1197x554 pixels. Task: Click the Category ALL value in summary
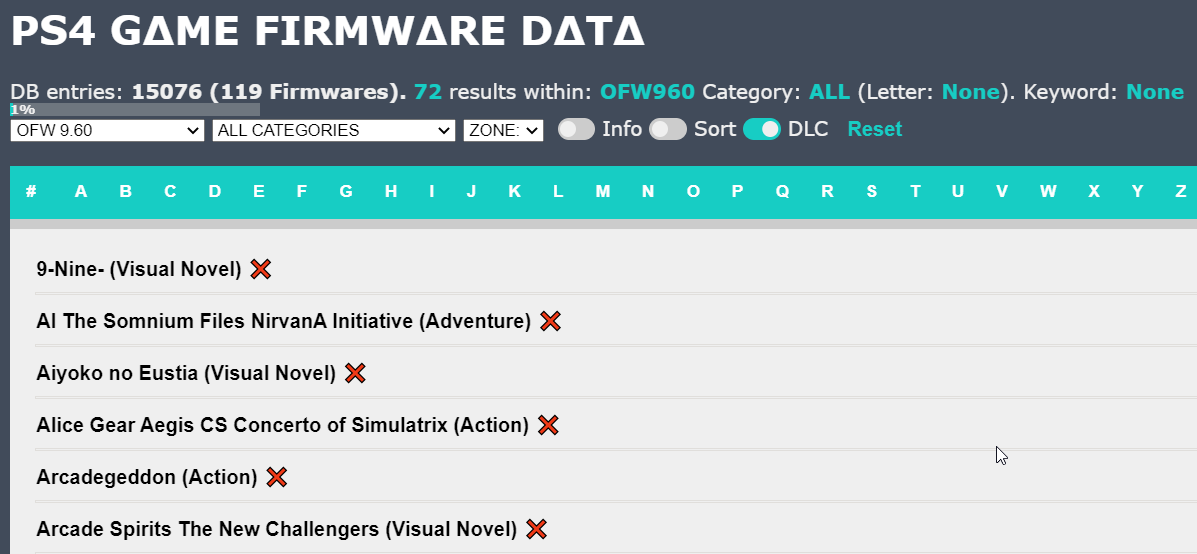pyautogui.click(x=829, y=92)
